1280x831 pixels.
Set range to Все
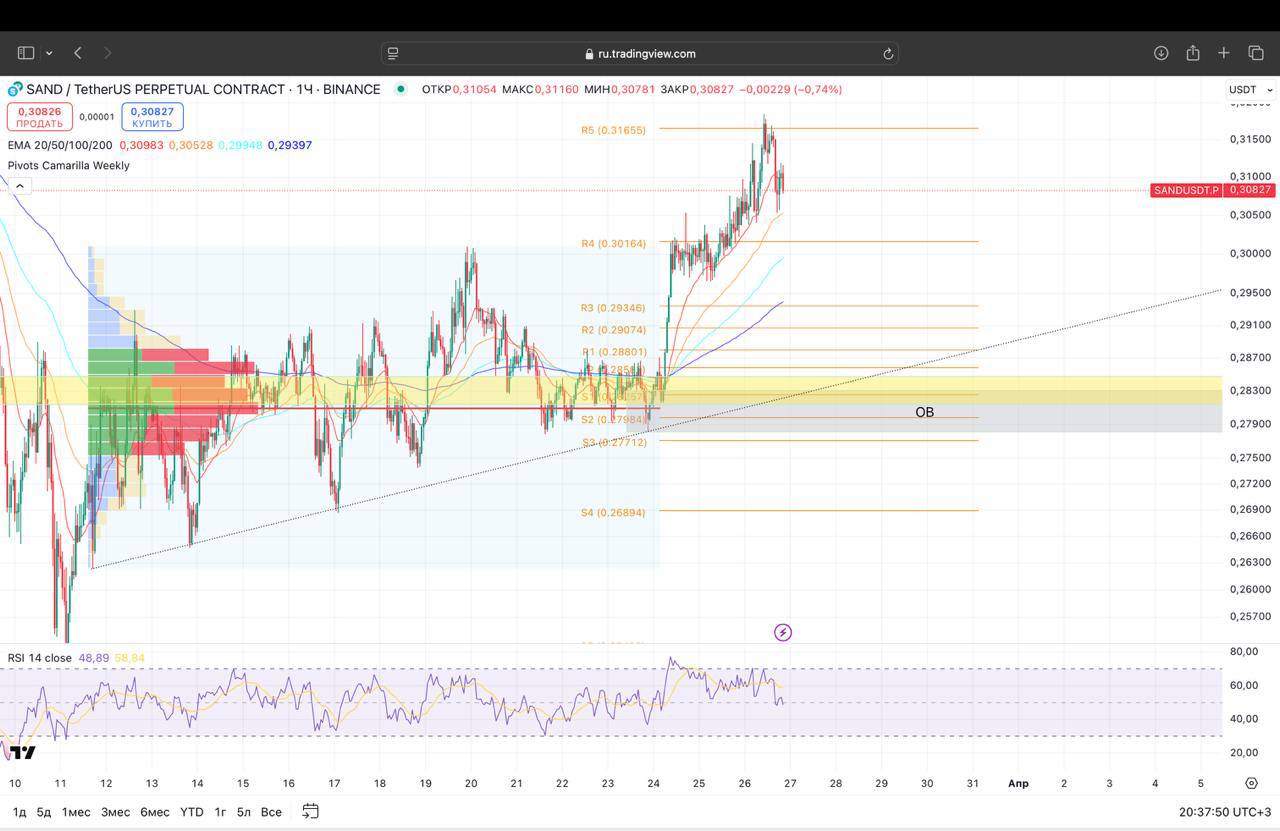pyautogui.click(x=271, y=811)
